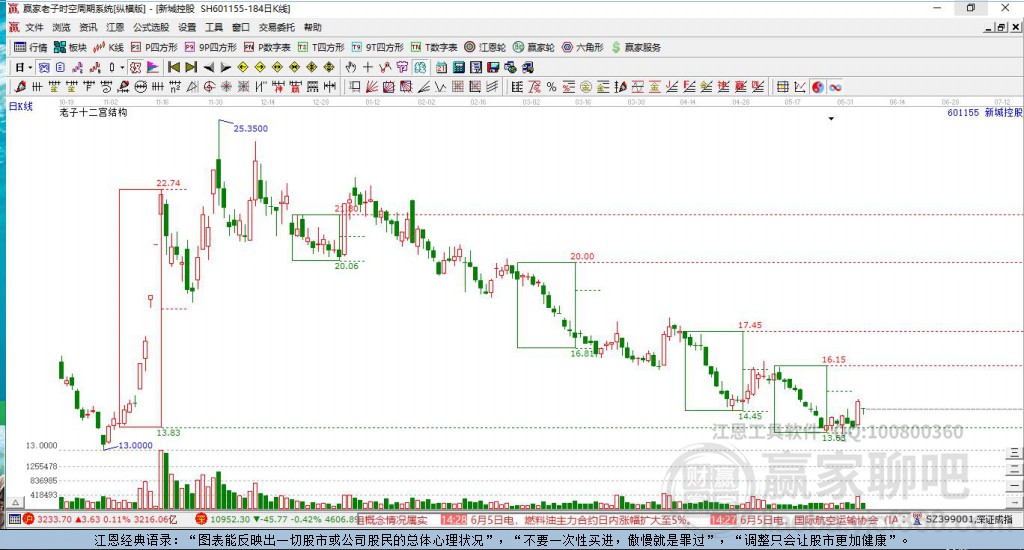Click the infinity symbol icon
The width and height of the screenshot is (1024, 550).
tap(835, 87)
